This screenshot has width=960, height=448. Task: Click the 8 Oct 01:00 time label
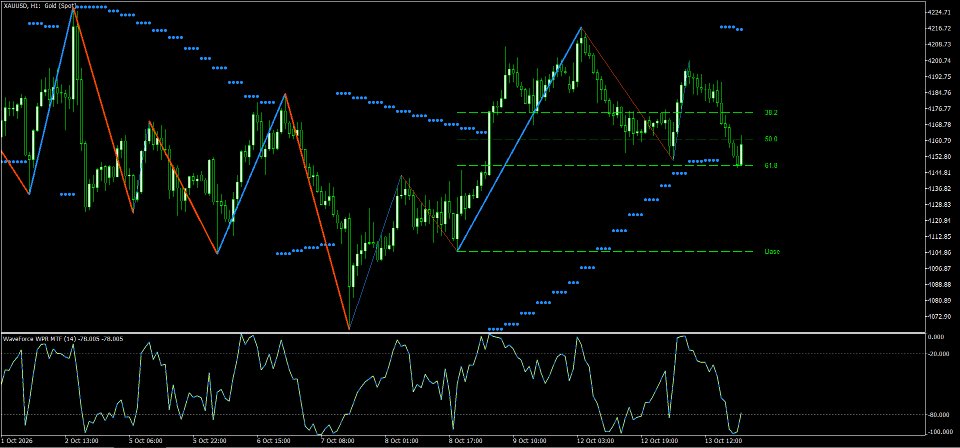402,440
